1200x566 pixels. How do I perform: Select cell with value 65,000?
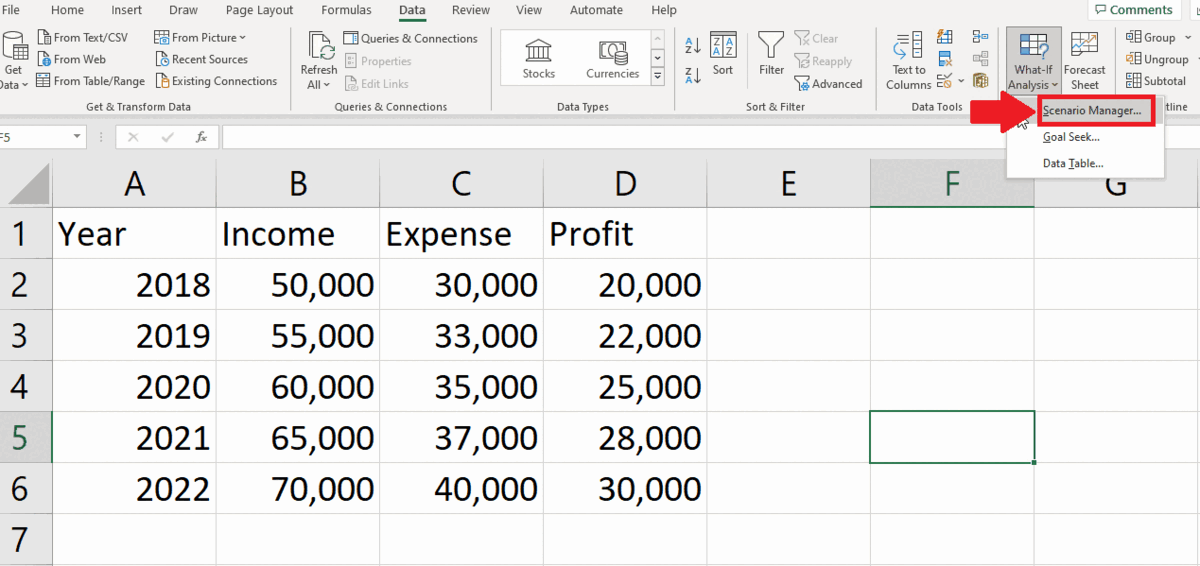click(298, 437)
